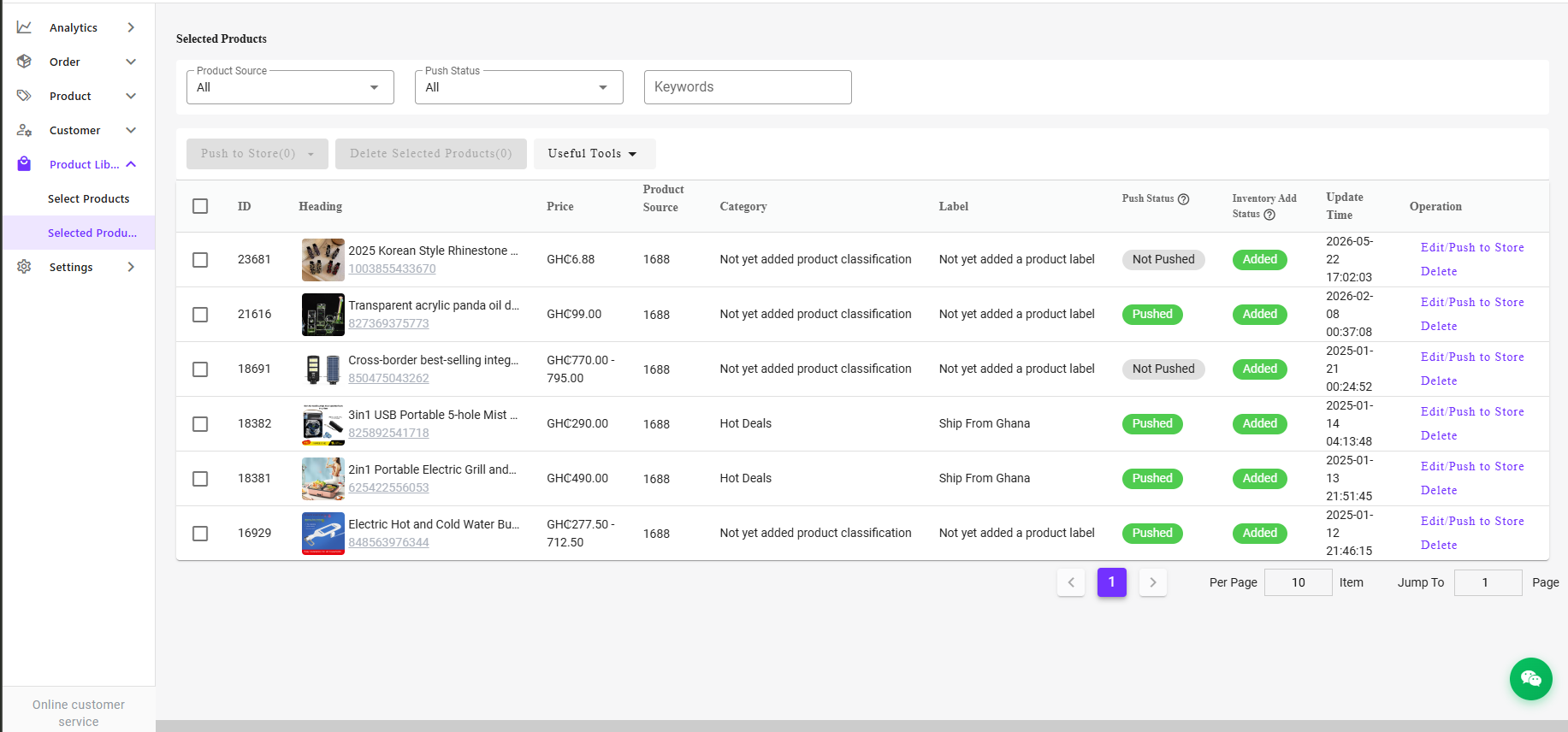The width and height of the screenshot is (1568, 732).
Task: Open the Useful Tools dropdown
Action: tap(595, 154)
